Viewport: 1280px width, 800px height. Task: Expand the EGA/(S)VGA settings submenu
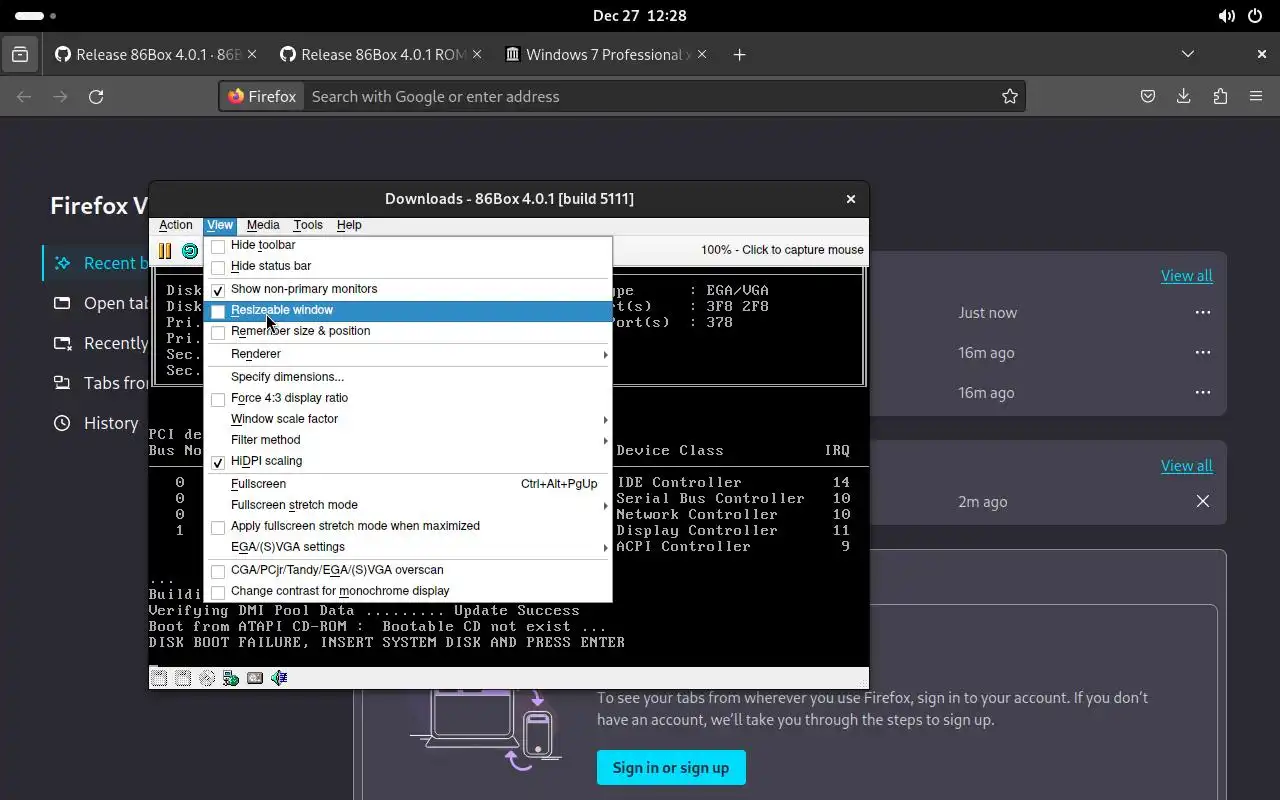[x=408, y=547]
